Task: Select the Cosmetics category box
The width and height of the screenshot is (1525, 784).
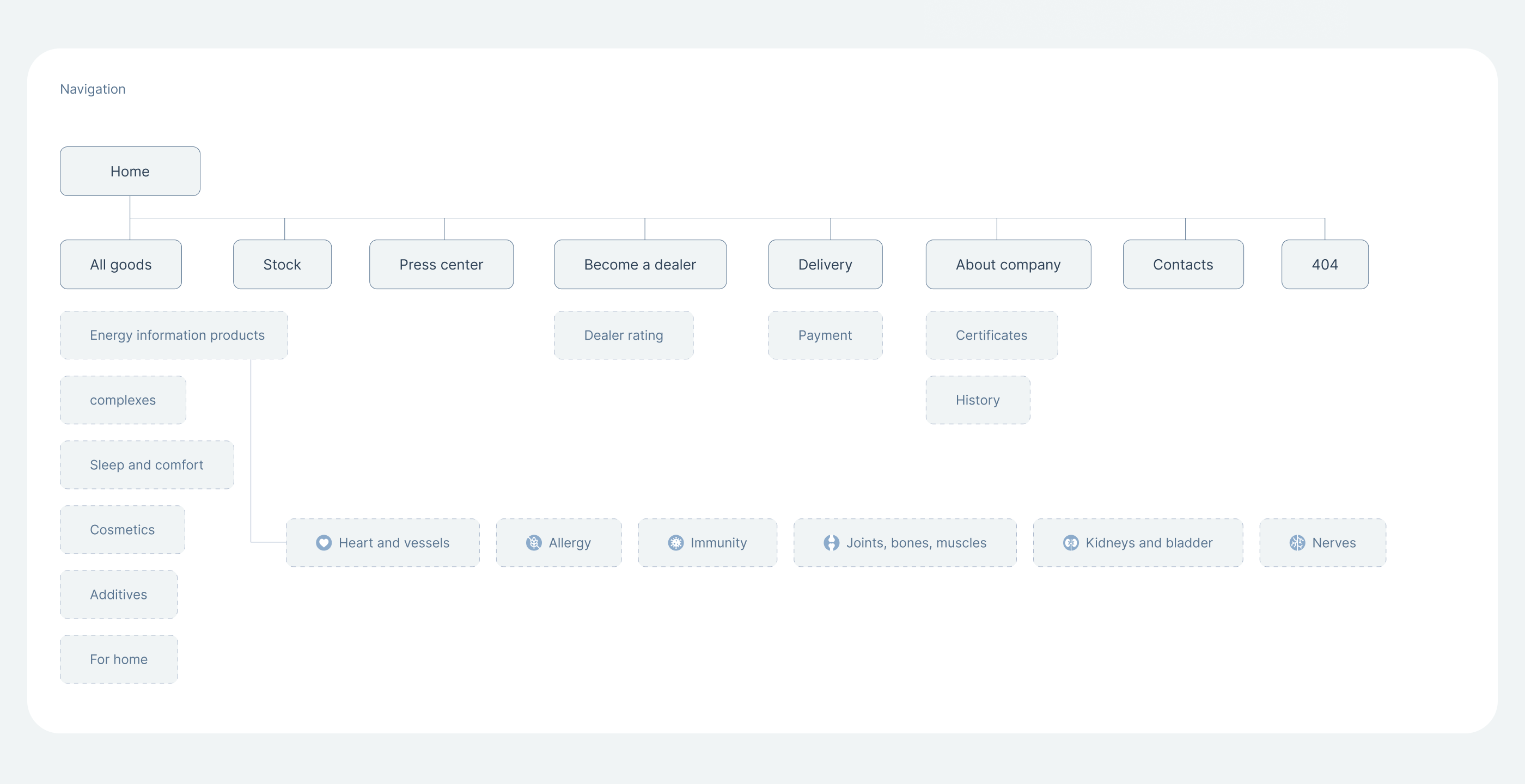Action: 123,530
